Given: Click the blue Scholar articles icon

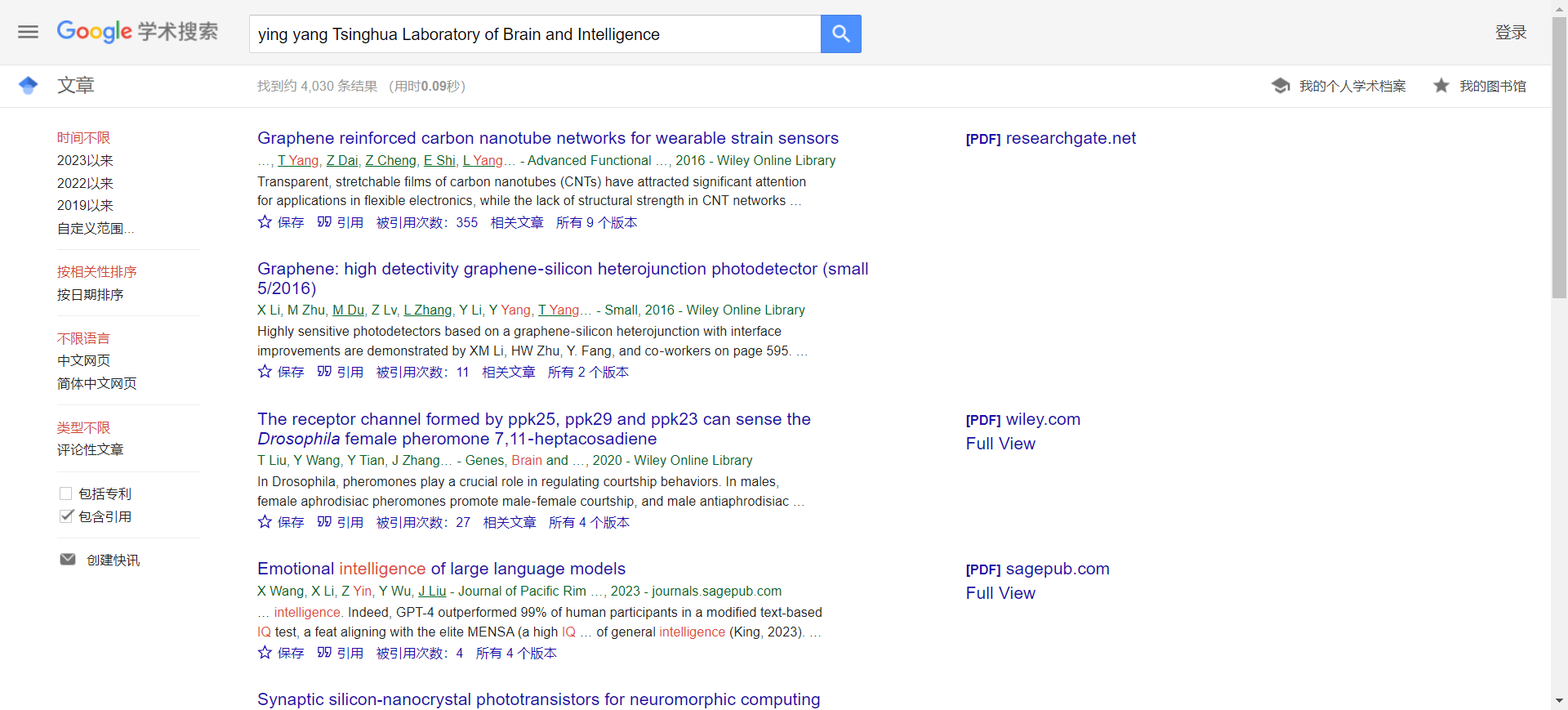Looking at the screenshot, I should tap(29, 85).
